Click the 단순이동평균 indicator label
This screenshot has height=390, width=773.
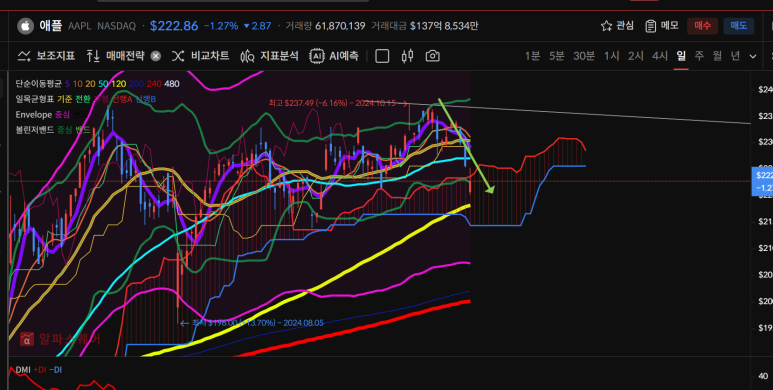click(x=38, y=84)
